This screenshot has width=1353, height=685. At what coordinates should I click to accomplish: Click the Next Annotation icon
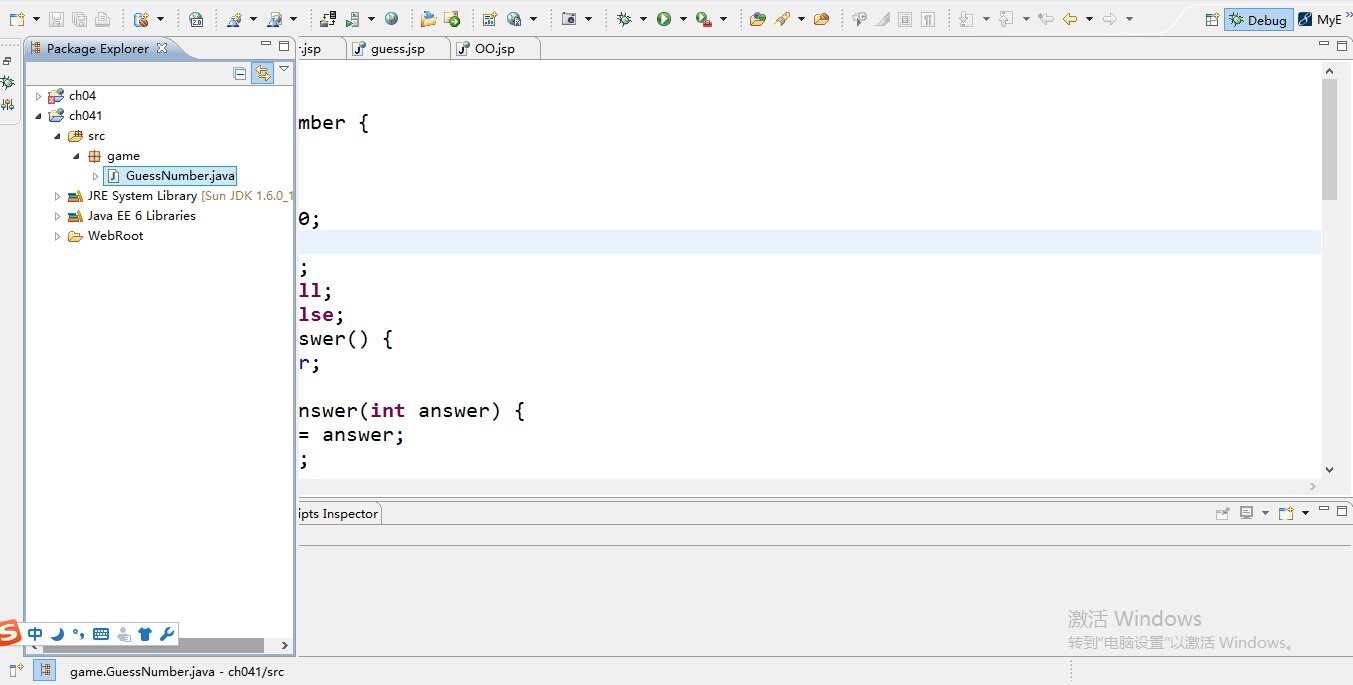(966, 19)
